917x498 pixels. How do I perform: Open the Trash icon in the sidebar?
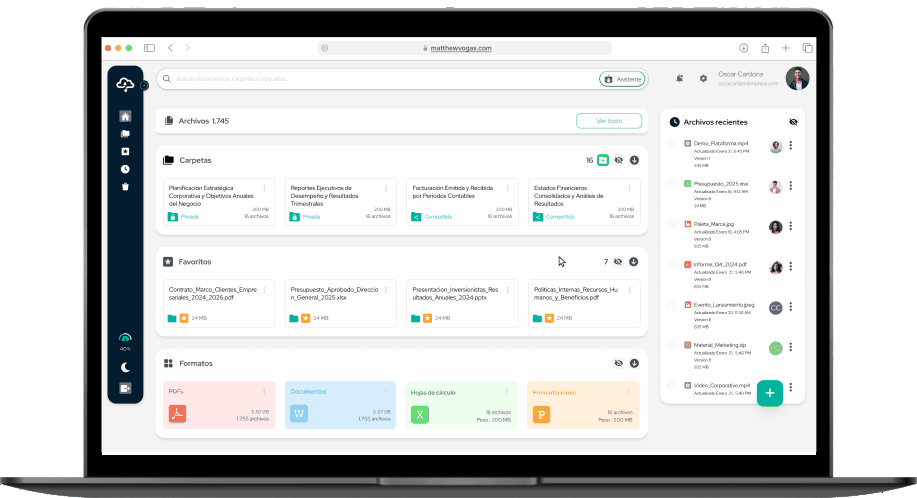point(125,187)
